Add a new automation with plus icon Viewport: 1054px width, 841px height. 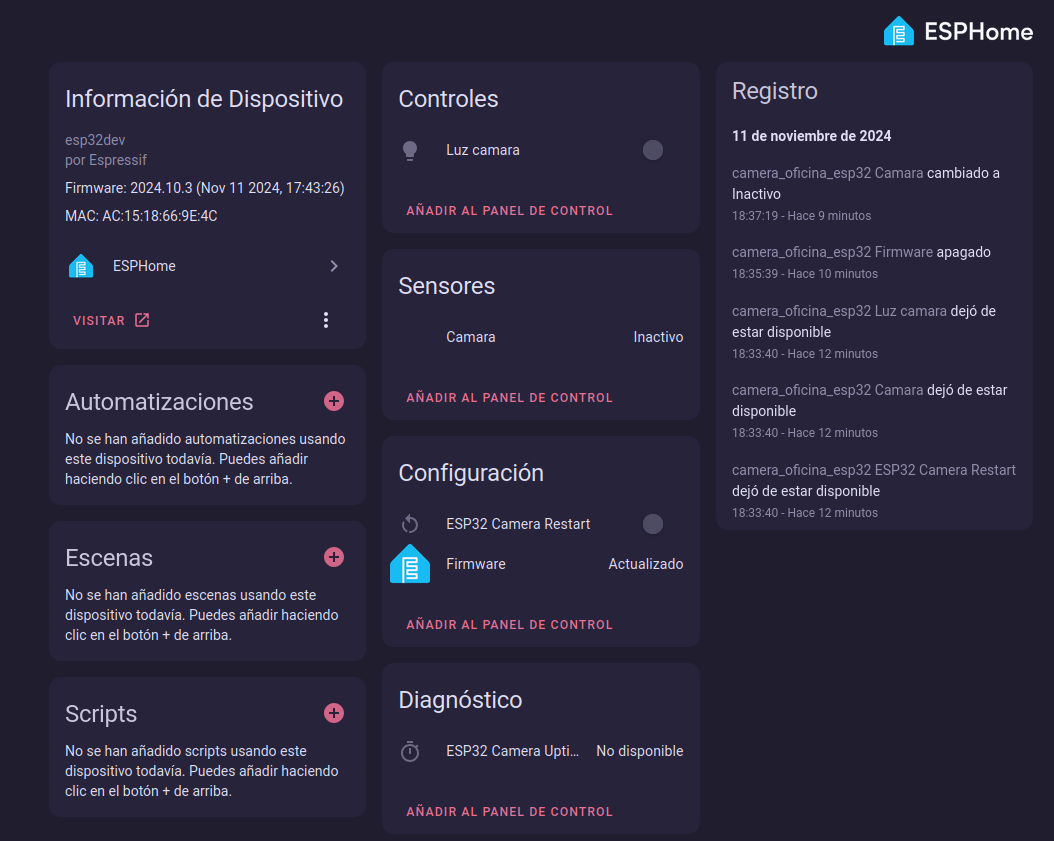click(334, 401)
